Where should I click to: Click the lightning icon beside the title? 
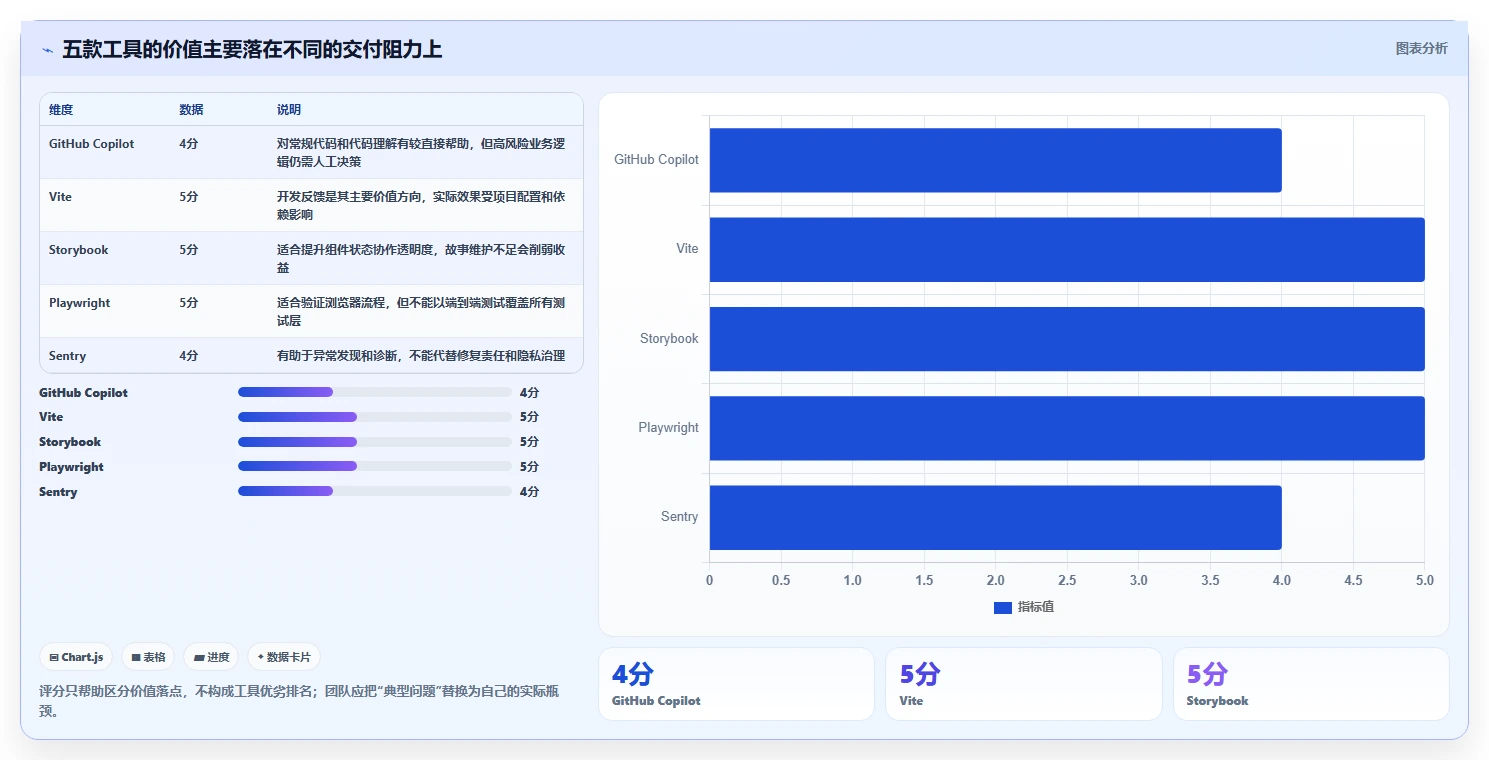point(47,49)
